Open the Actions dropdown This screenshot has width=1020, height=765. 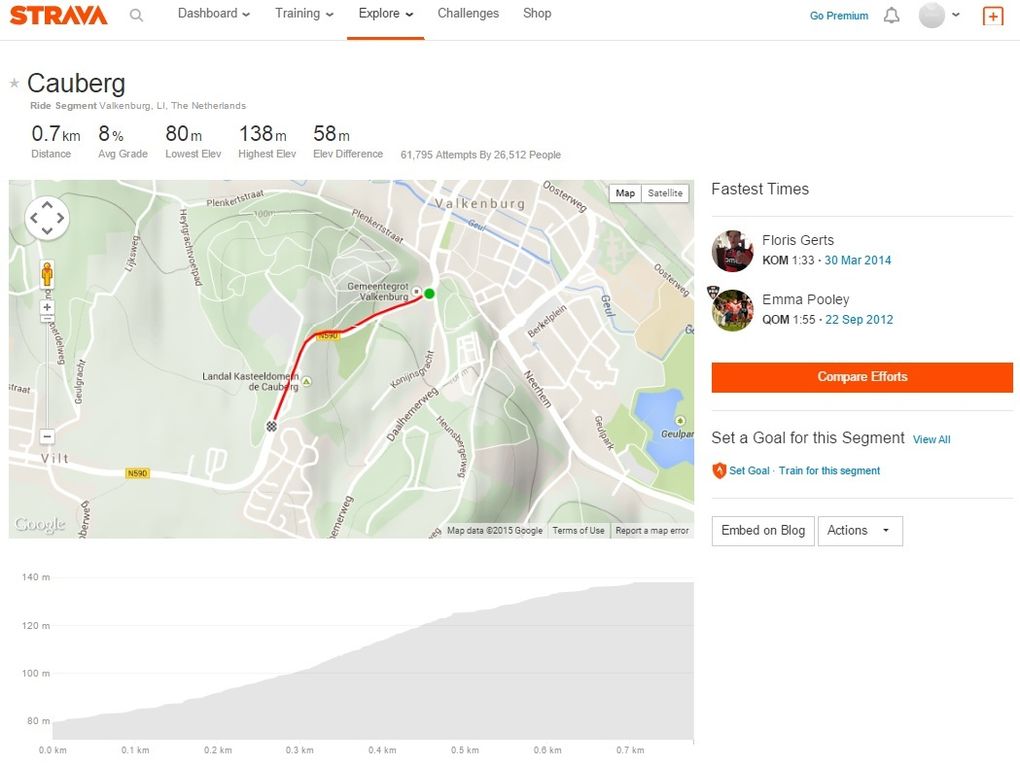(859, 531)
